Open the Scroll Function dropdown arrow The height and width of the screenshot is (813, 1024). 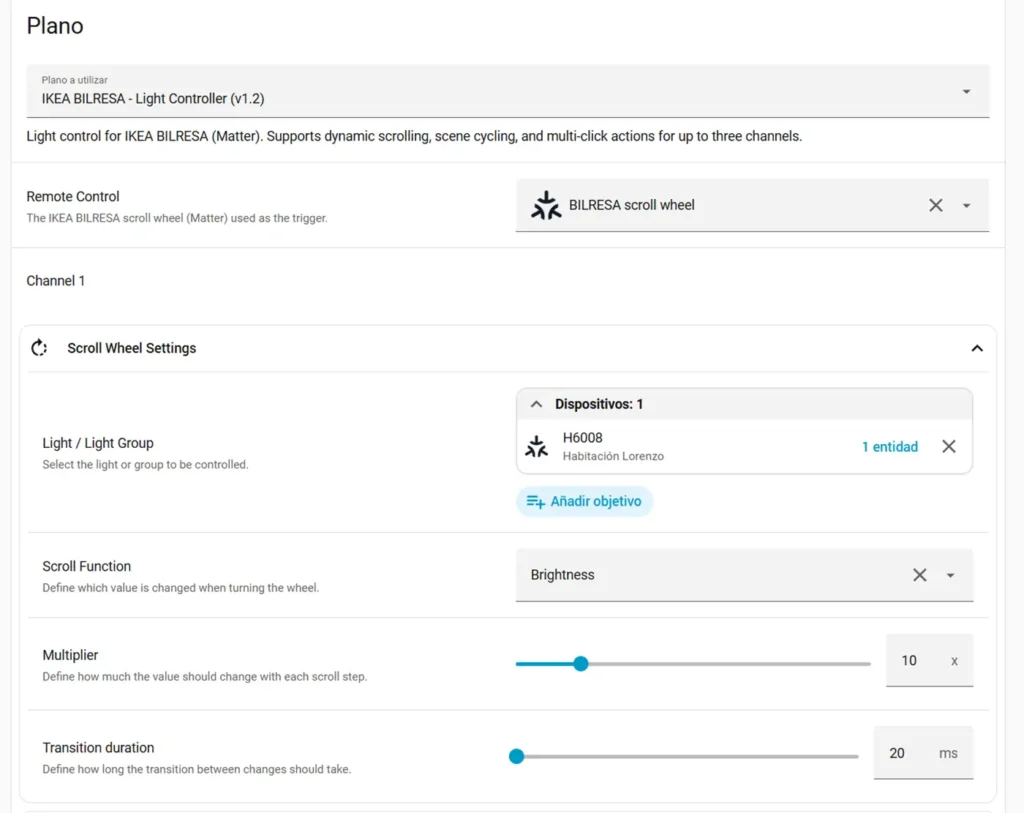click(950, 575)
